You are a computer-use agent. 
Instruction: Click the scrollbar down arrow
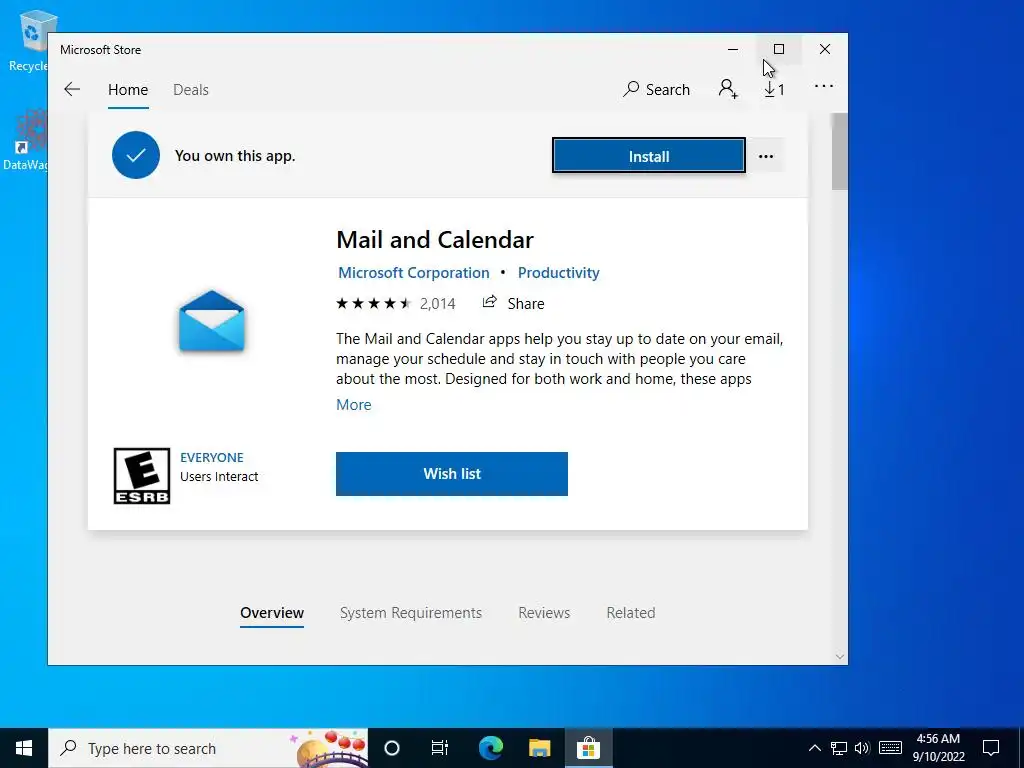tap(840, 656)
